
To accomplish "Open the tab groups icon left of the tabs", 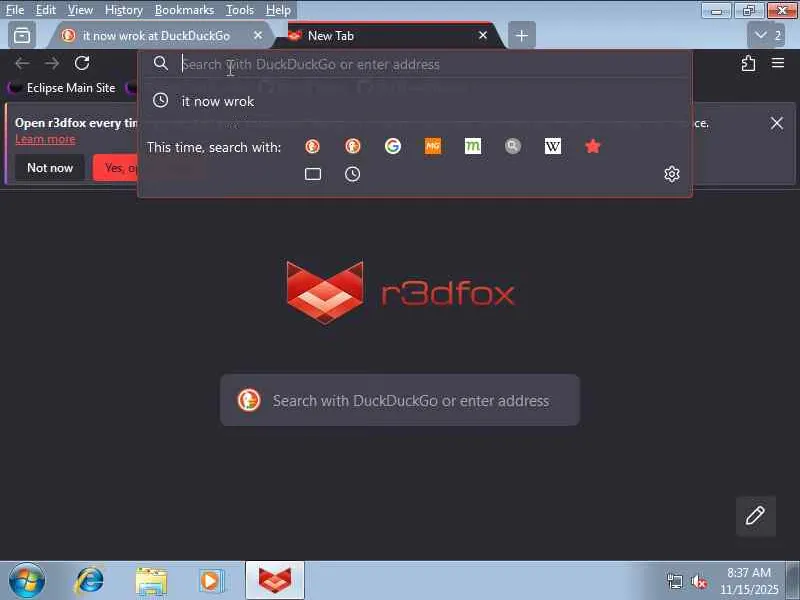I will tap(22, 35).
